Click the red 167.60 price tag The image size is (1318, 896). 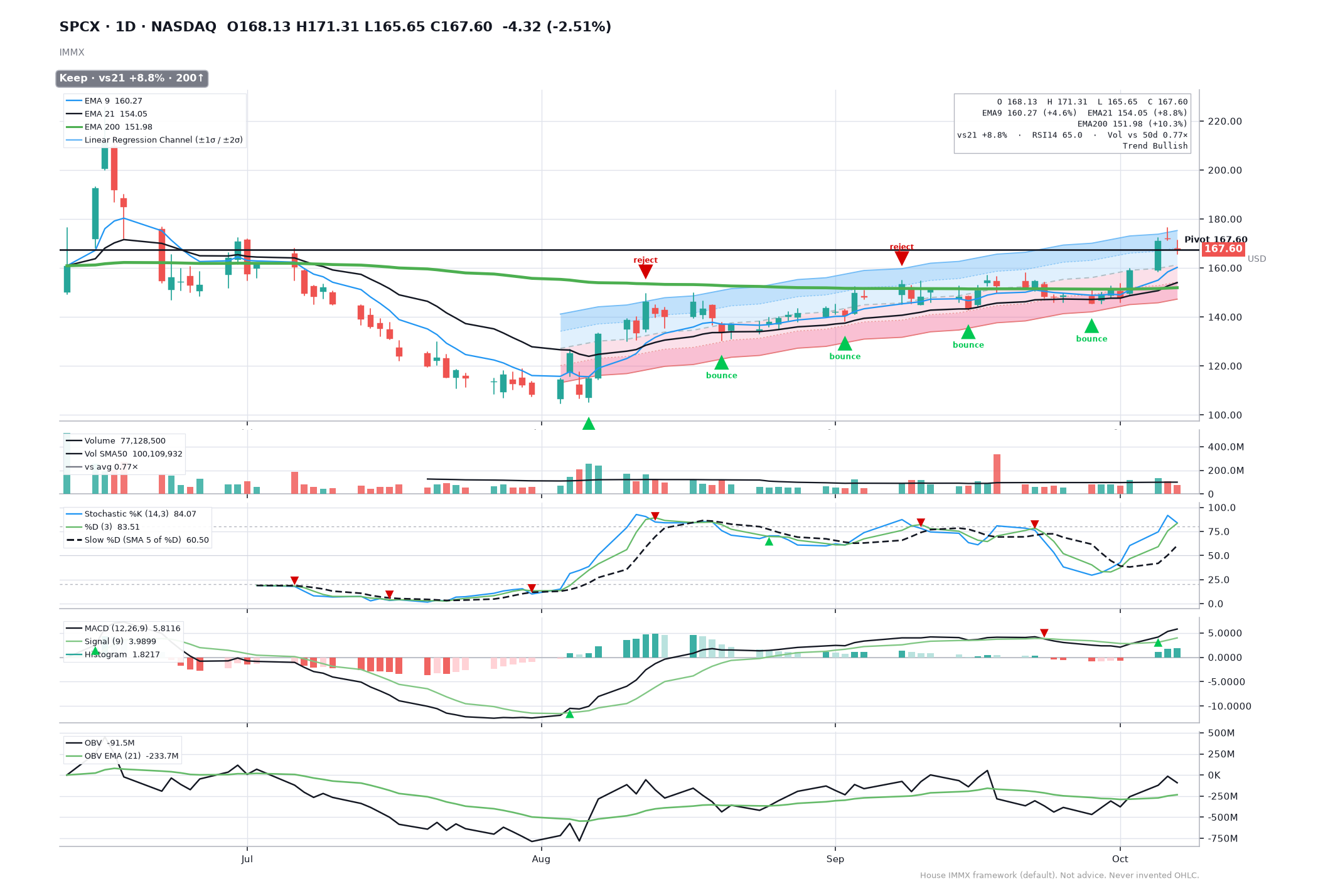[1223, 248]
